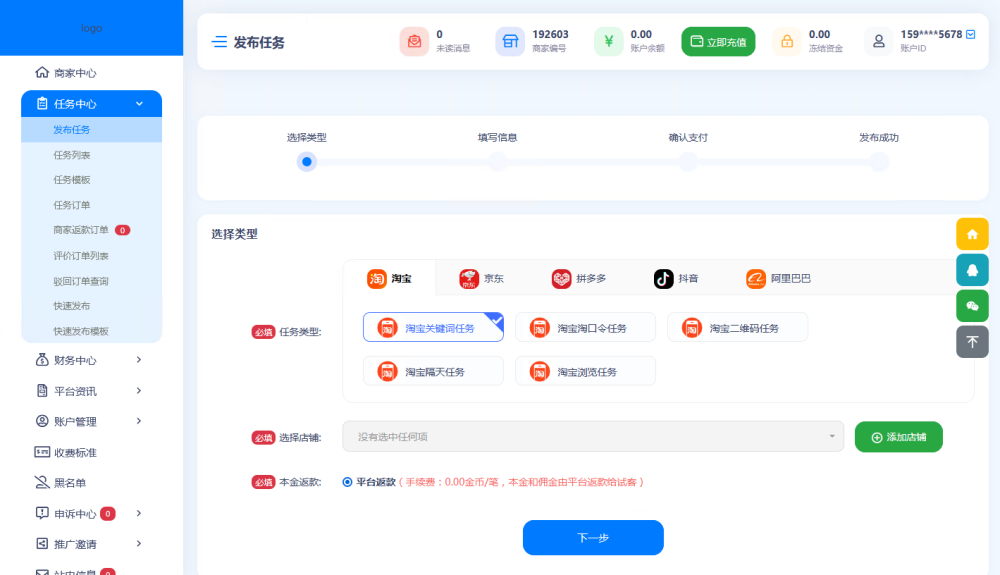Click the floating orange home icon button
The image size is (1000, 575).
click(x=972, y=234)
